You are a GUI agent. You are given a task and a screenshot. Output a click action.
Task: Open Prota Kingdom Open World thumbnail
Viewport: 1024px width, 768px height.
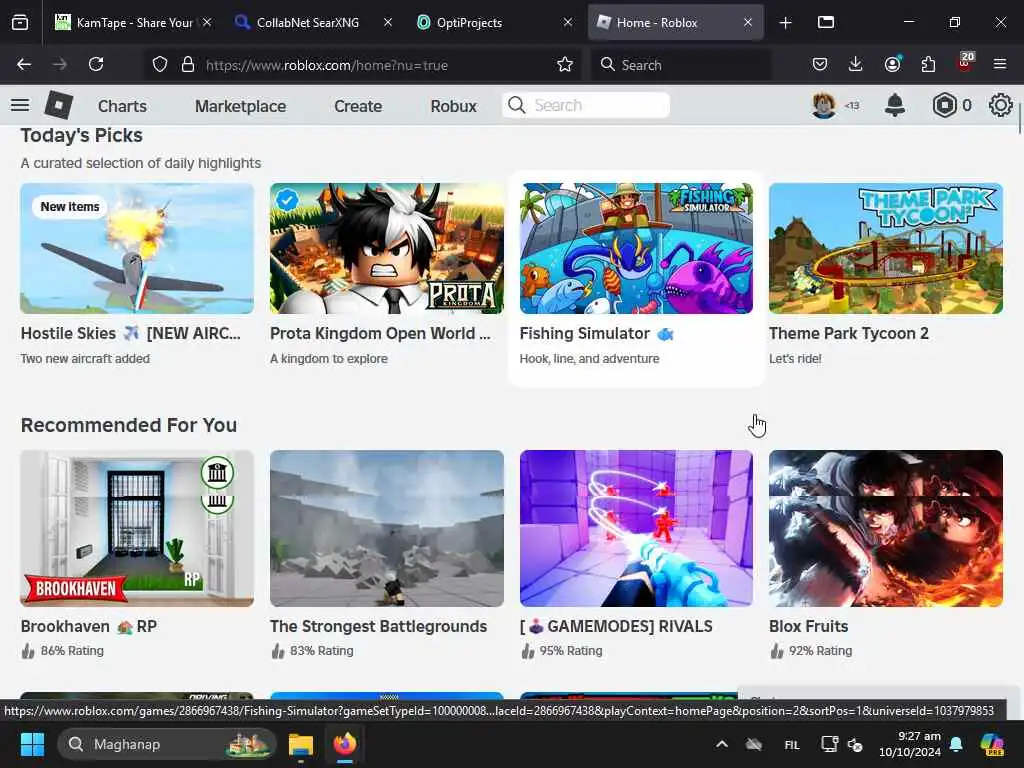387,248
